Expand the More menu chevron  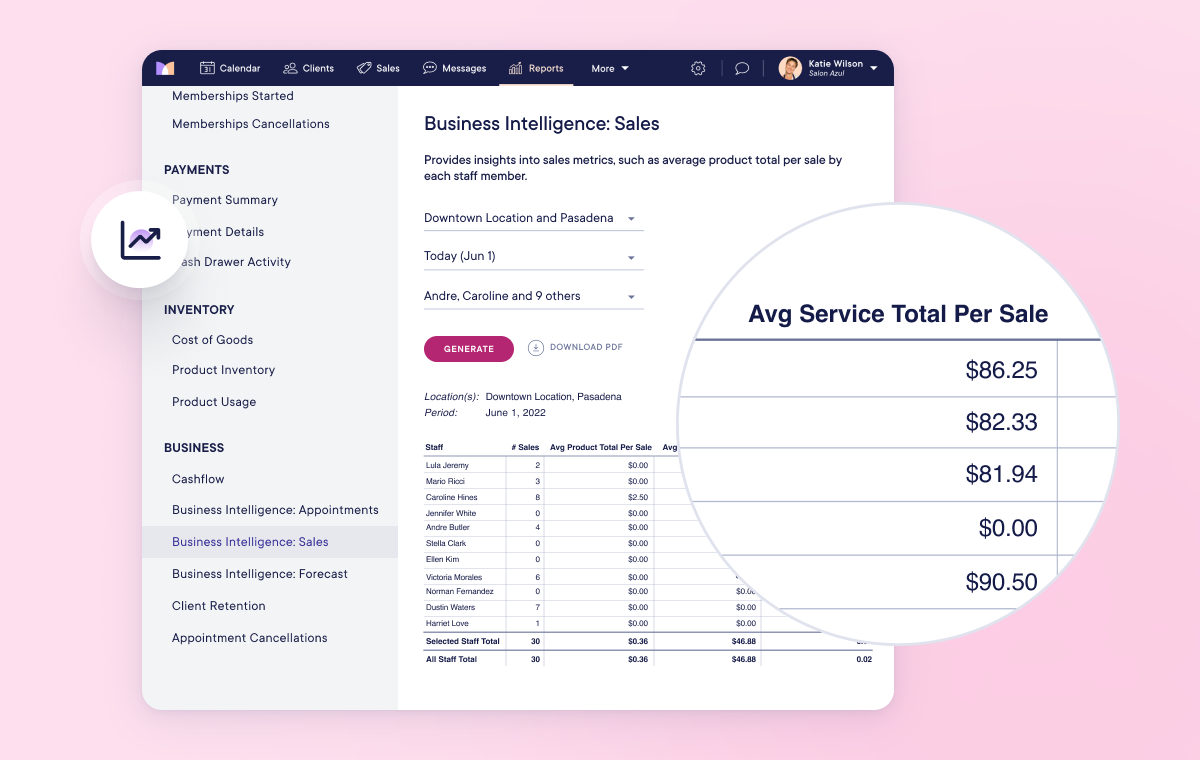tap(626, 68)
